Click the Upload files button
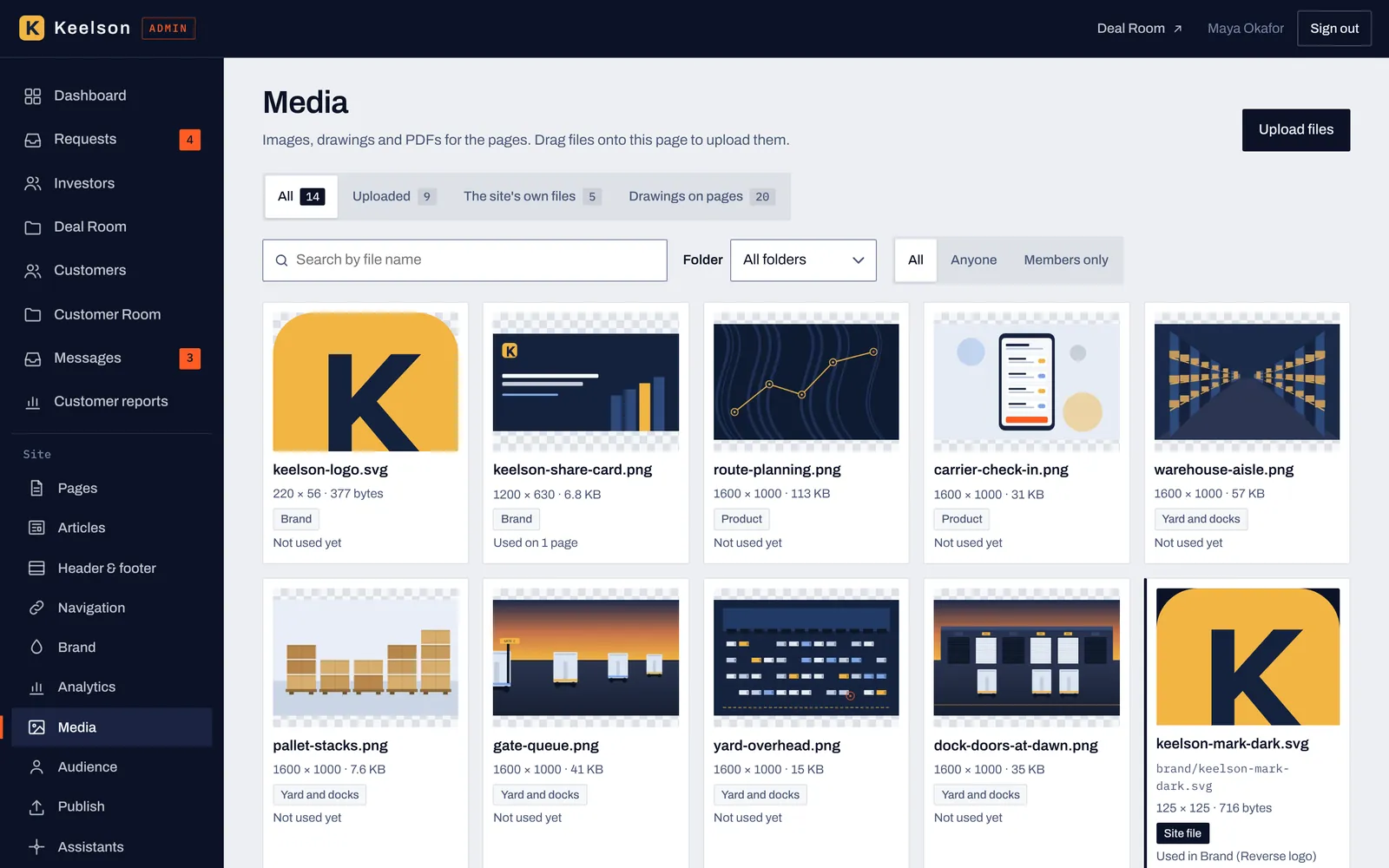Screen dimensions: 1389x868 point(1296,130)
